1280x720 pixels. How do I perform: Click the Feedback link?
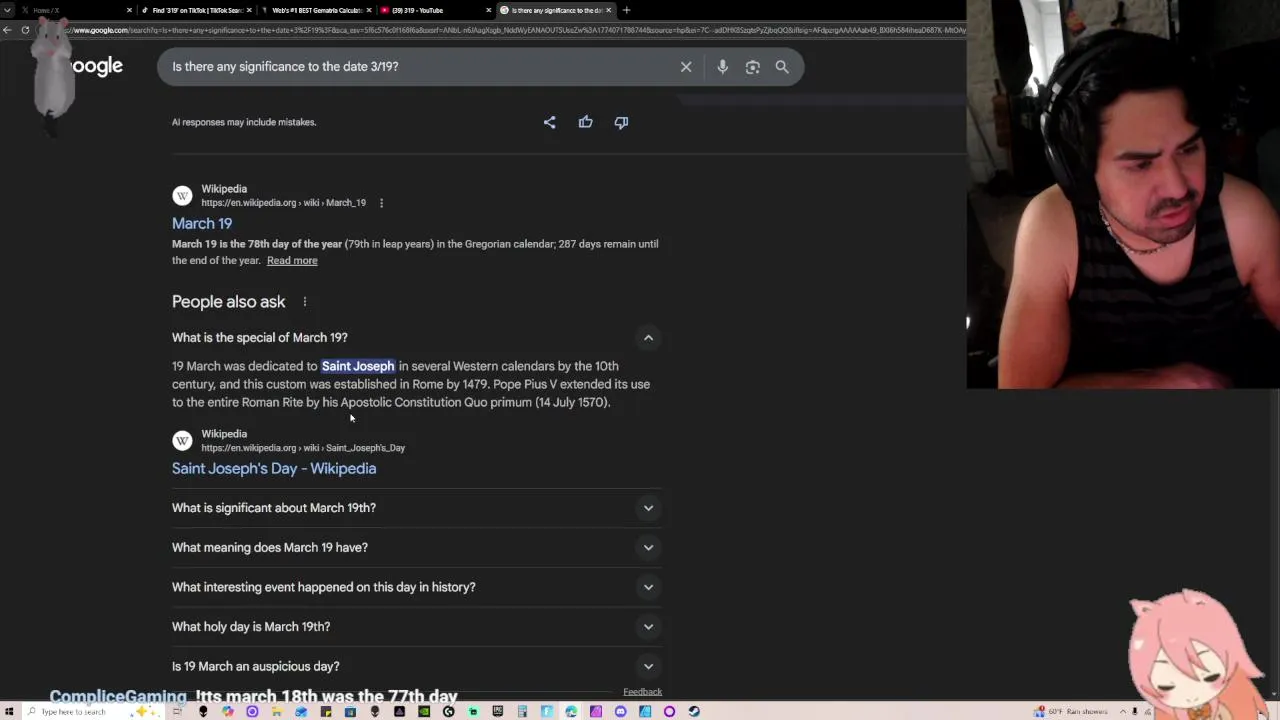(642, 692)
